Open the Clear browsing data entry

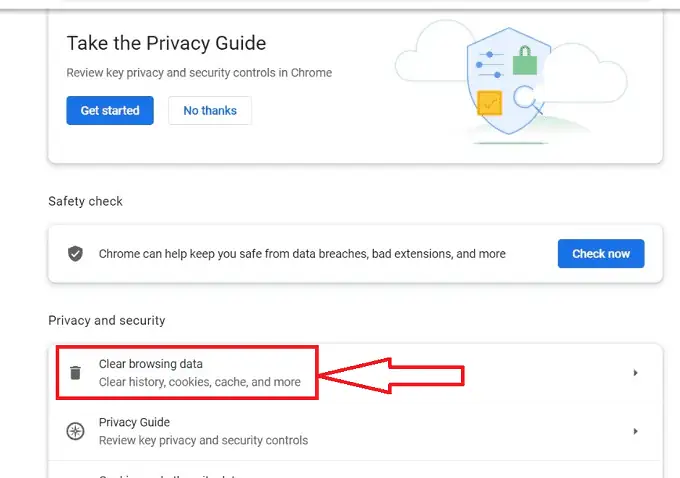tap(151, 364)
